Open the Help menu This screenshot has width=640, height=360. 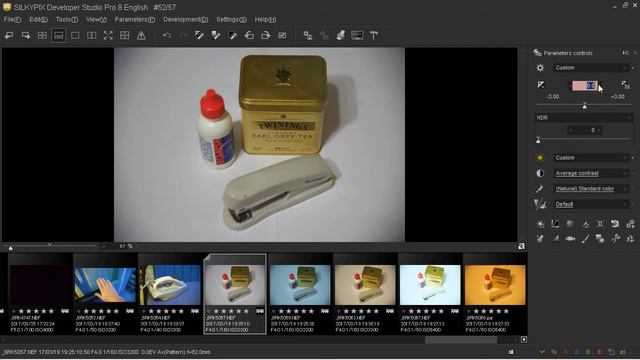point(265,19)
